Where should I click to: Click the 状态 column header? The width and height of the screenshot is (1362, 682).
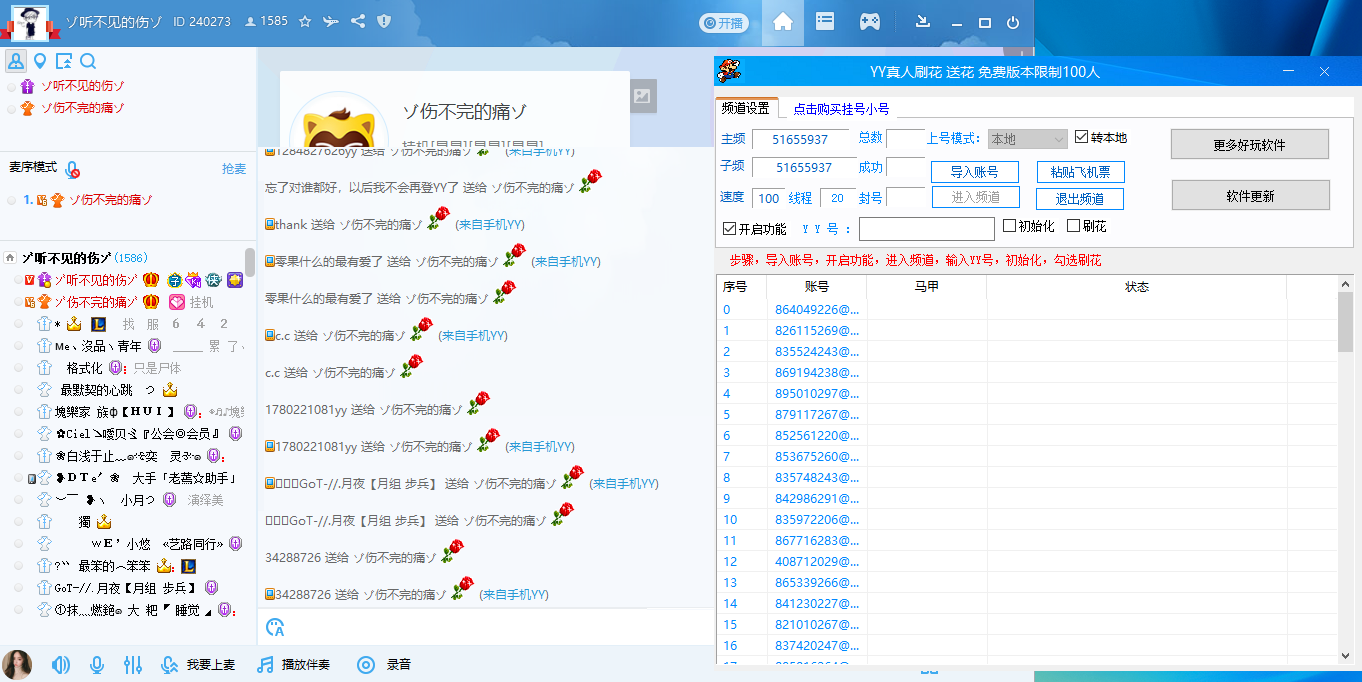click(x=1137, y=287)
